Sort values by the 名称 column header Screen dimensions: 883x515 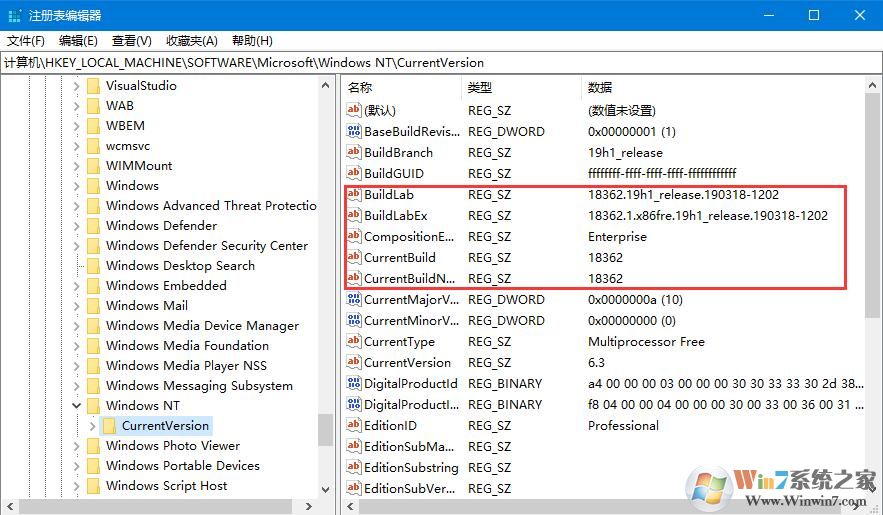(402, 87)
